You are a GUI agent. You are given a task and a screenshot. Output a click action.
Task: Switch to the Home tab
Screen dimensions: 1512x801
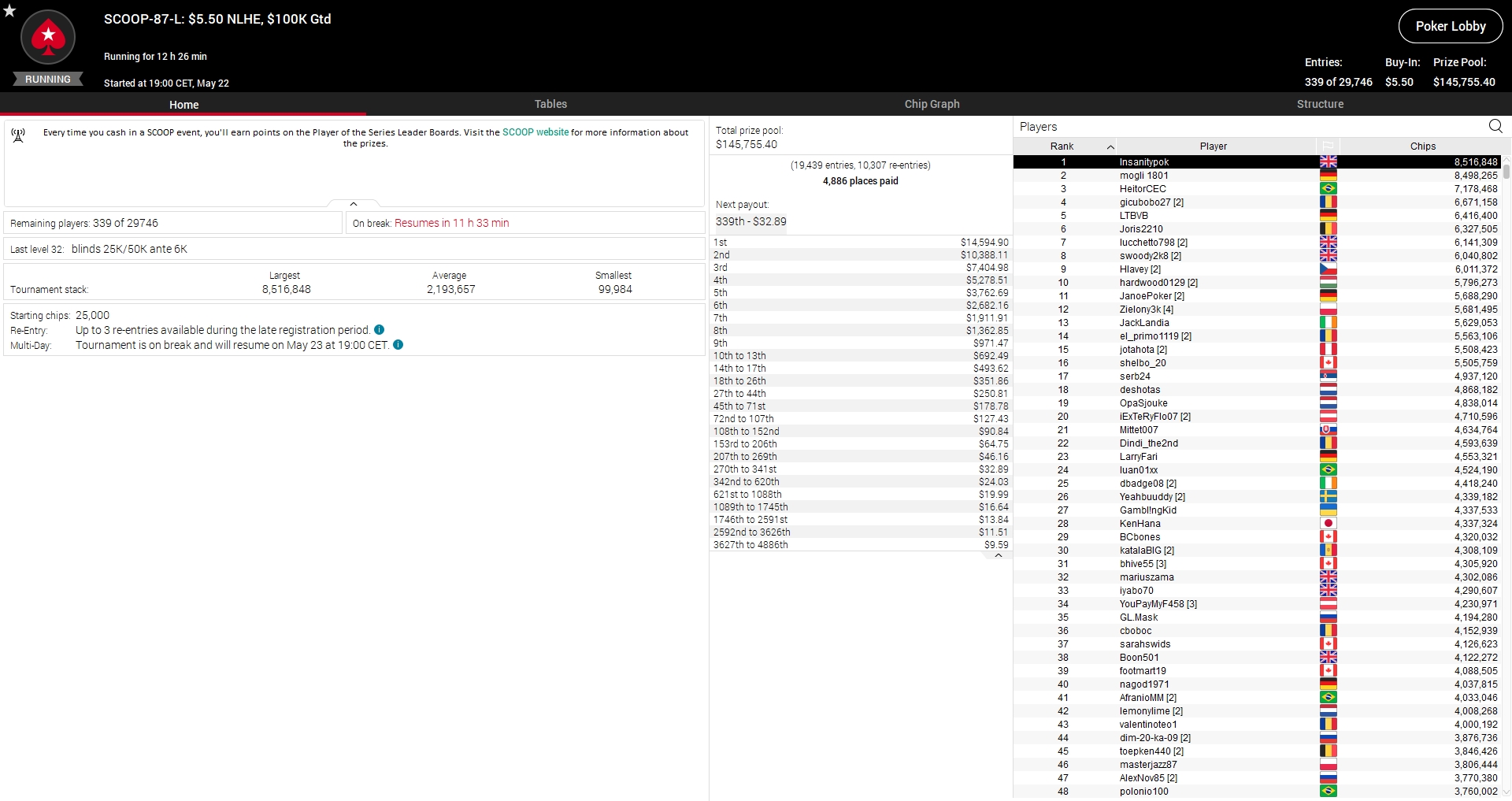(183, 105)
